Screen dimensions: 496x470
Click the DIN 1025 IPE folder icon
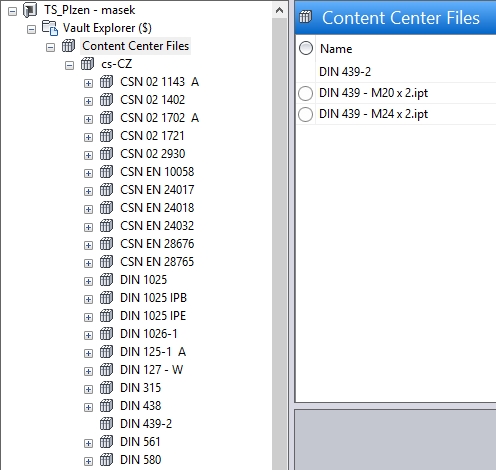coord(106,316)
